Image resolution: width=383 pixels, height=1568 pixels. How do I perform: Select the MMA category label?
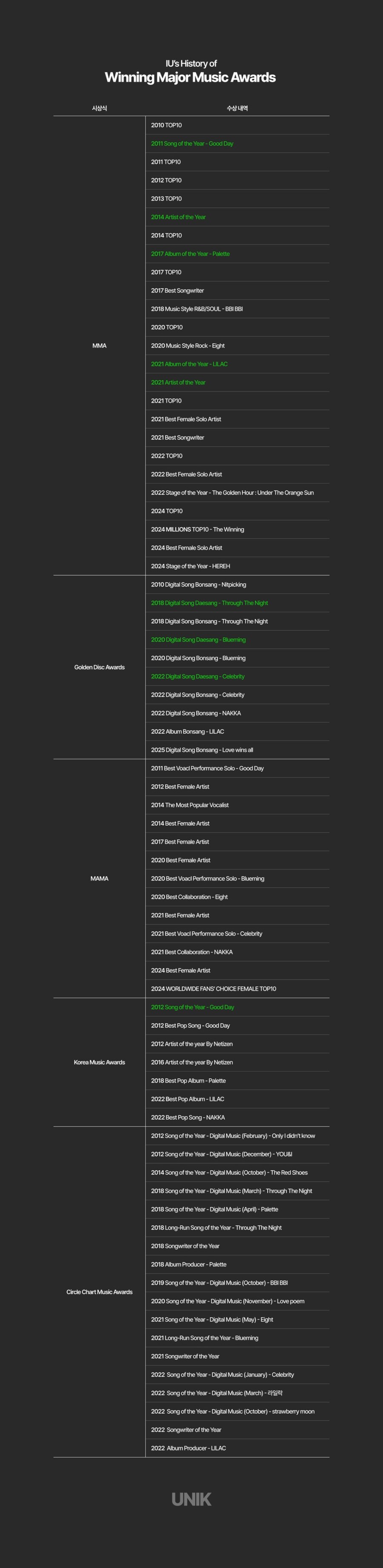coord(99,346)
